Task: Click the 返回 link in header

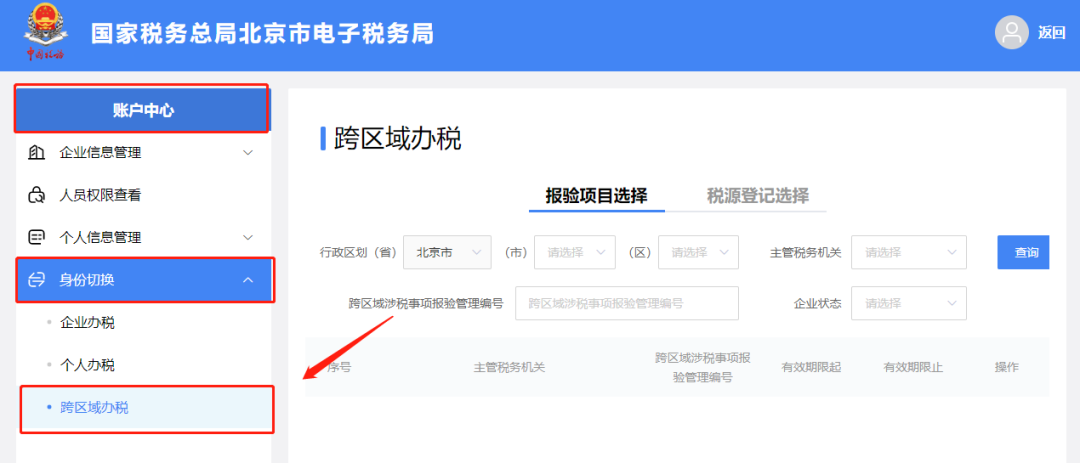Action: click(x=1051, y=33)
